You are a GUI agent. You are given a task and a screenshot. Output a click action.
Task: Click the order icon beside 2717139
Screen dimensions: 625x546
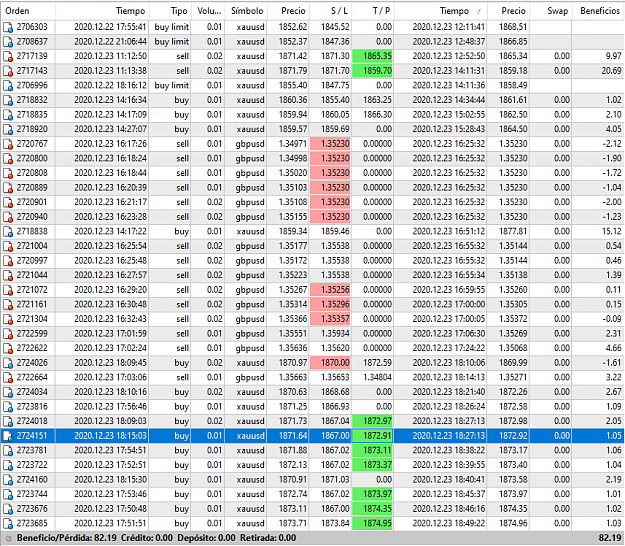(x=8, y=56)
